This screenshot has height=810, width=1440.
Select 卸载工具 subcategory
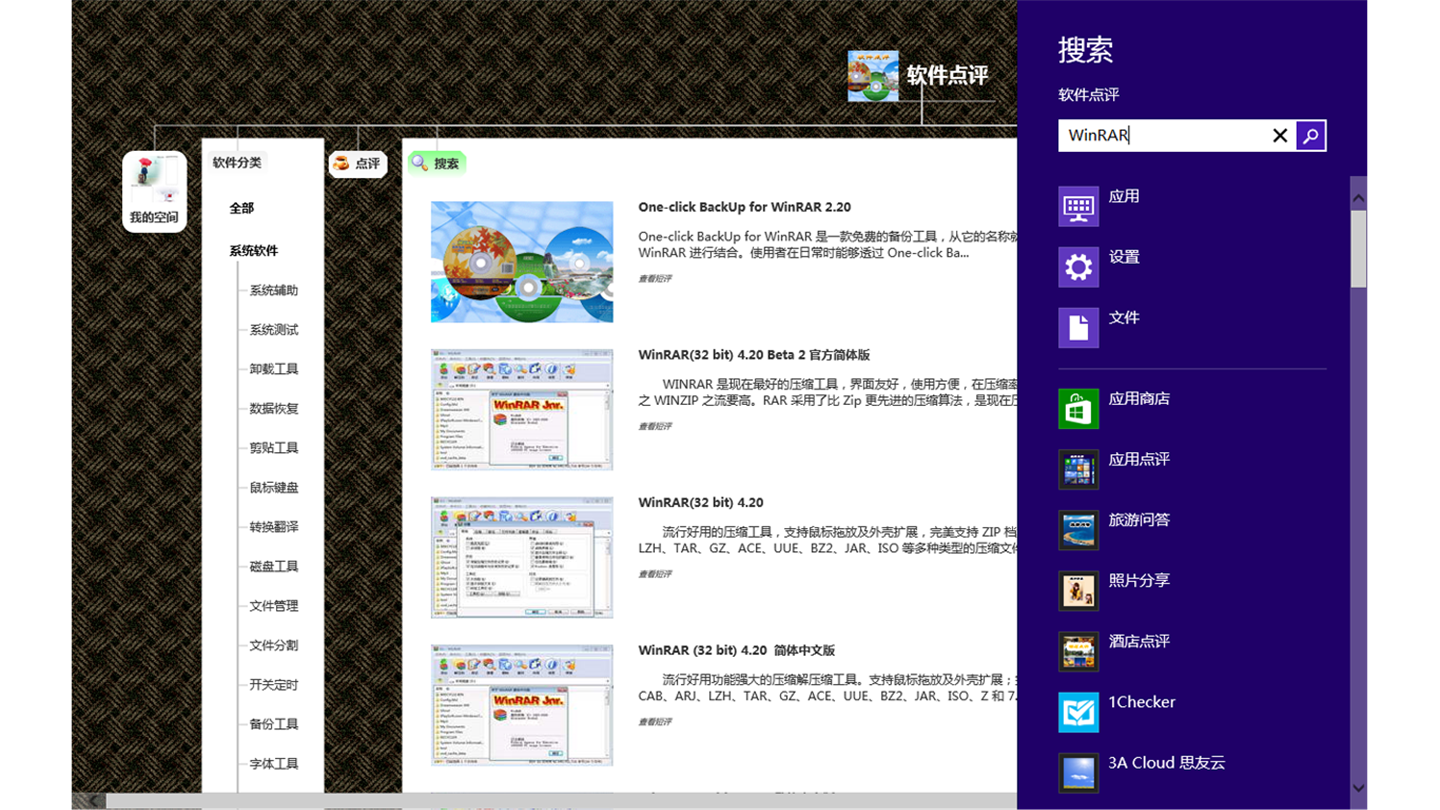[274, 369]
